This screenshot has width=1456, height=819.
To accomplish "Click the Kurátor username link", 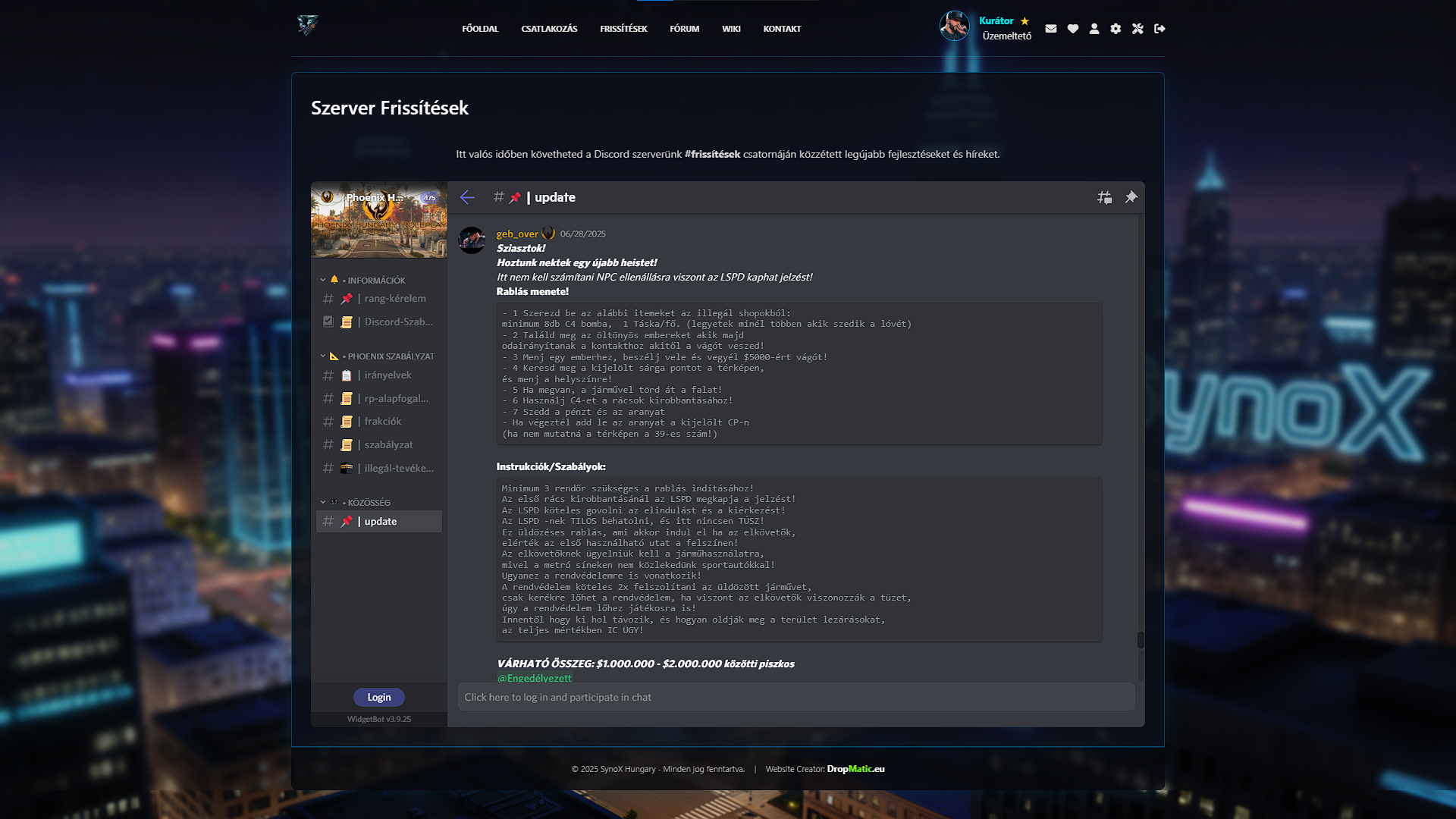I will point(996,21).
